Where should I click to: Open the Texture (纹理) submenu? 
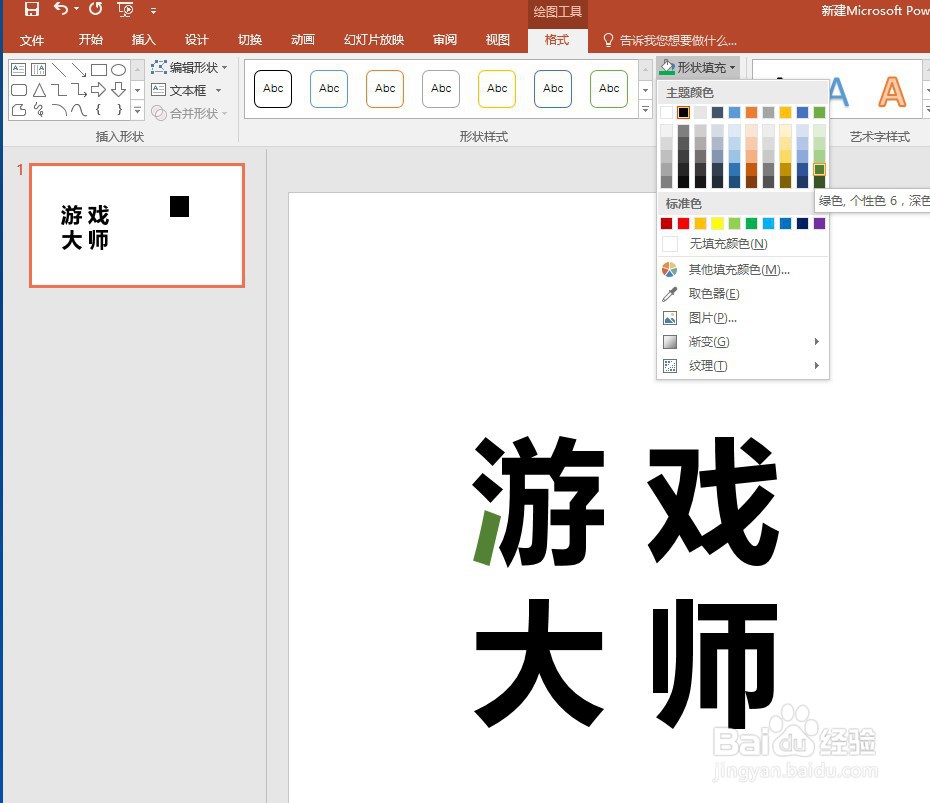click(743, 366)
